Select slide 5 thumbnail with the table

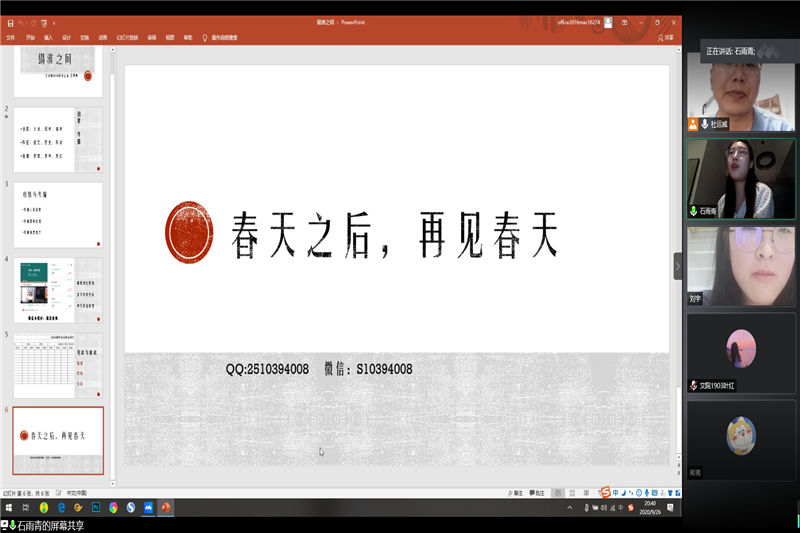click(x=57, y=364)
